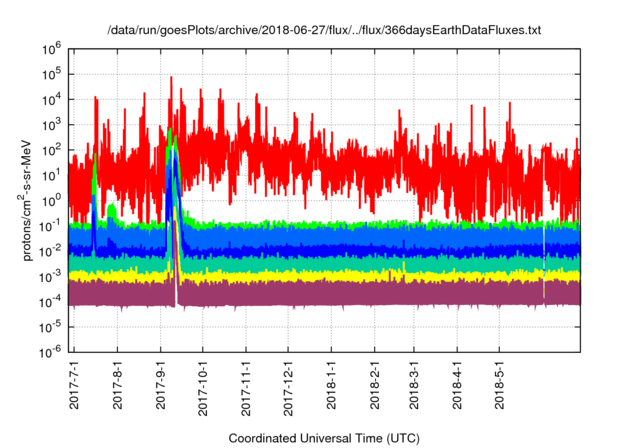Viewport: 640px width, 448px height.
Task: Click the 2017-8-1 date tick label
Action: coord(118,385)
